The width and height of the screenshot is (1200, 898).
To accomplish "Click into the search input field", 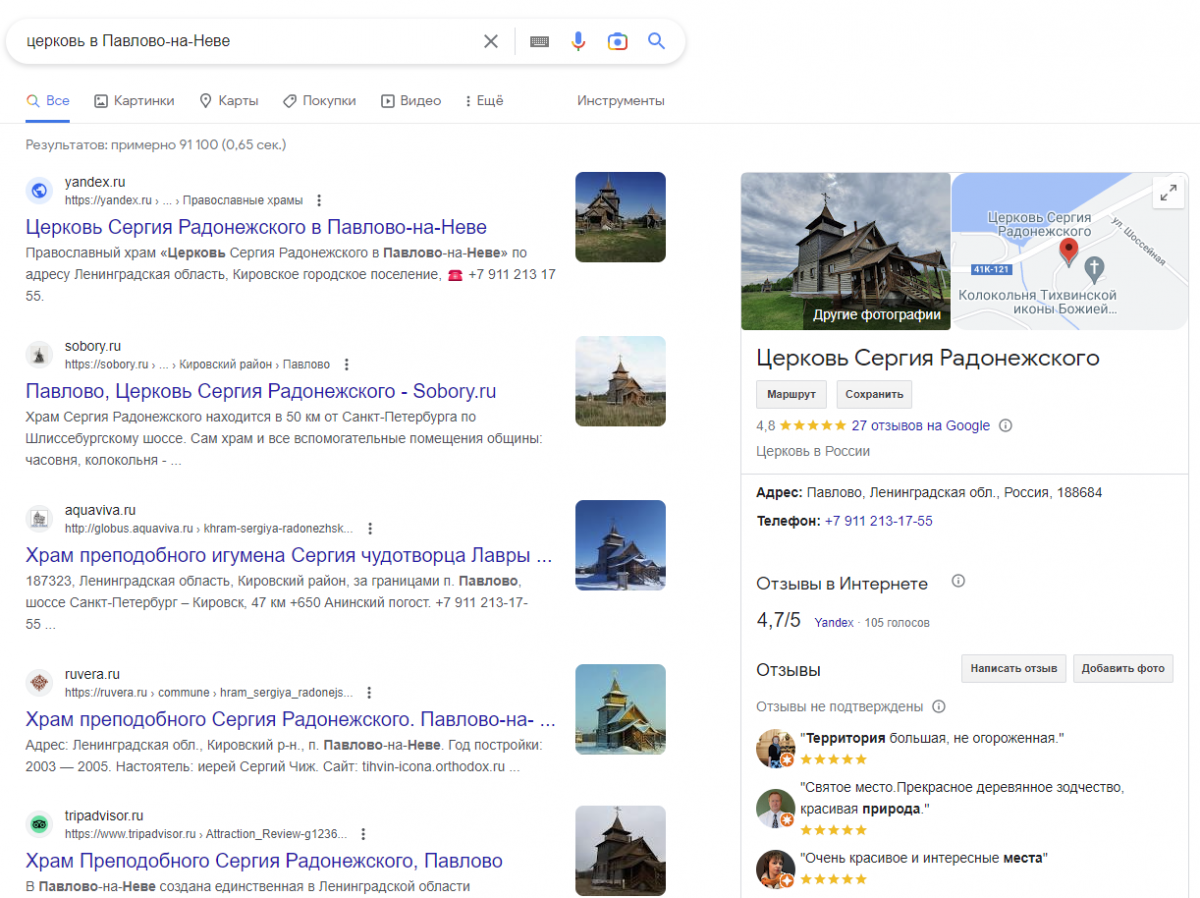I will coord(250,41).
